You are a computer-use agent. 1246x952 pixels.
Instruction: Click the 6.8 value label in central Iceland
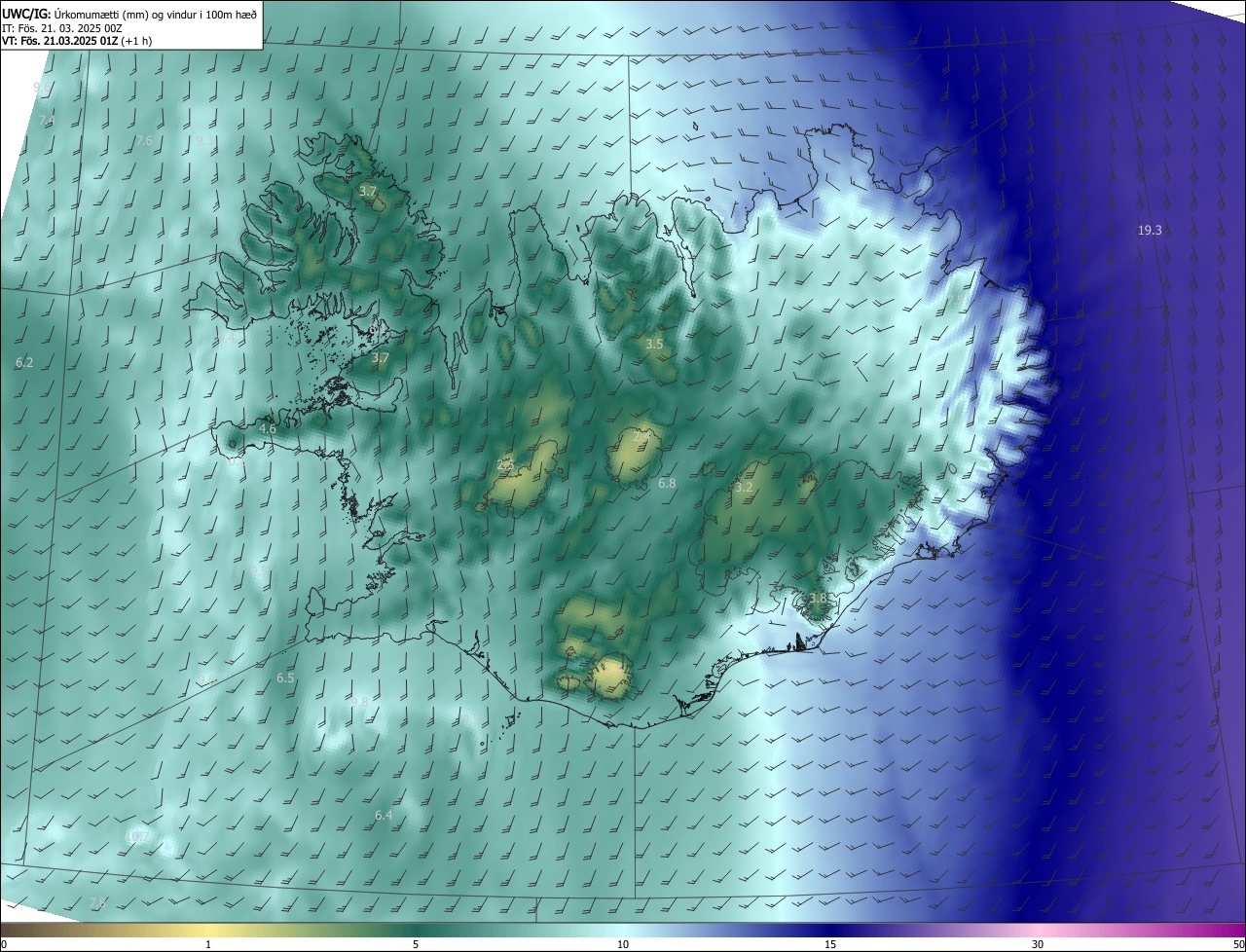tap(667, 483)
